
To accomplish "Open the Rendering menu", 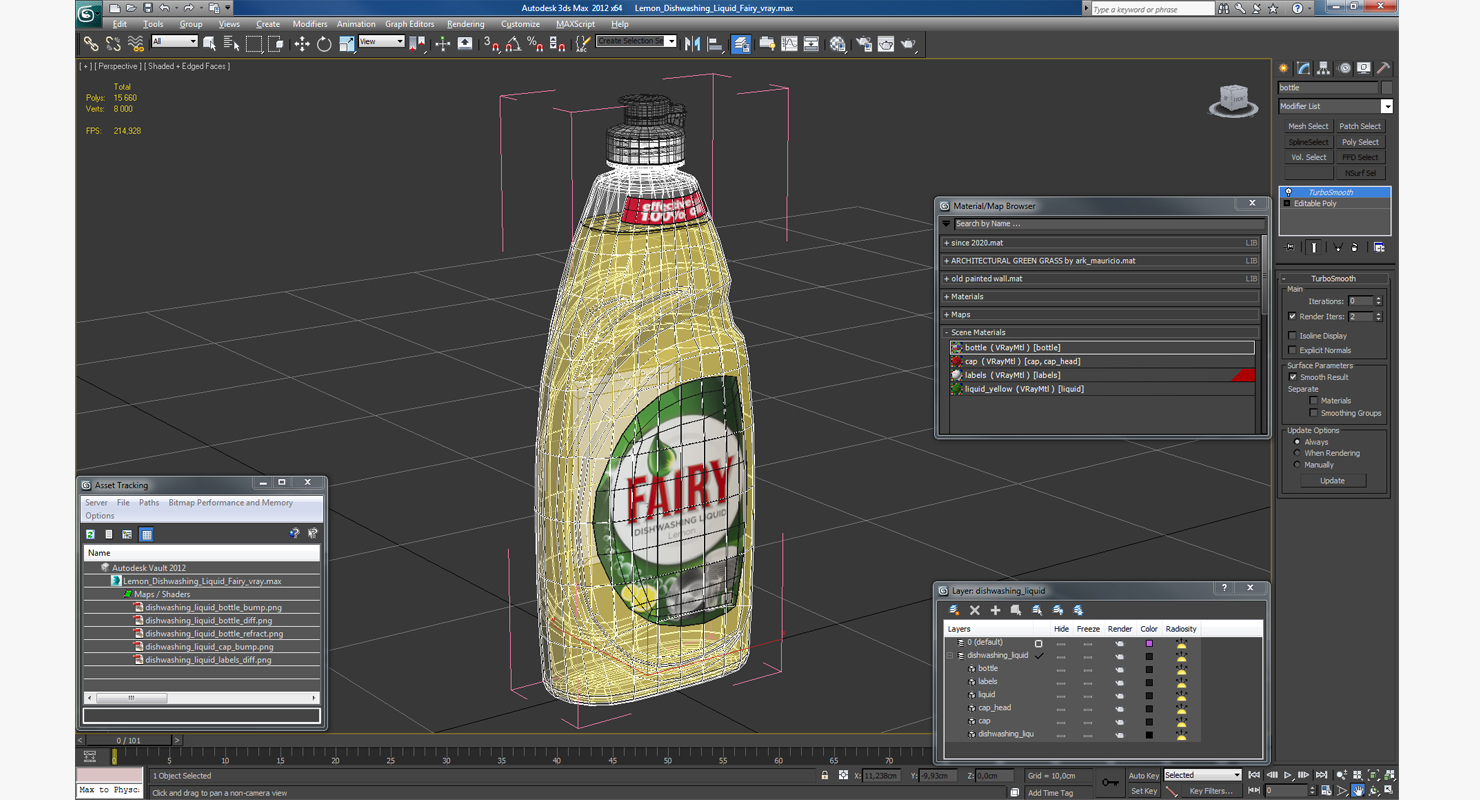I will tap(466, 24).
